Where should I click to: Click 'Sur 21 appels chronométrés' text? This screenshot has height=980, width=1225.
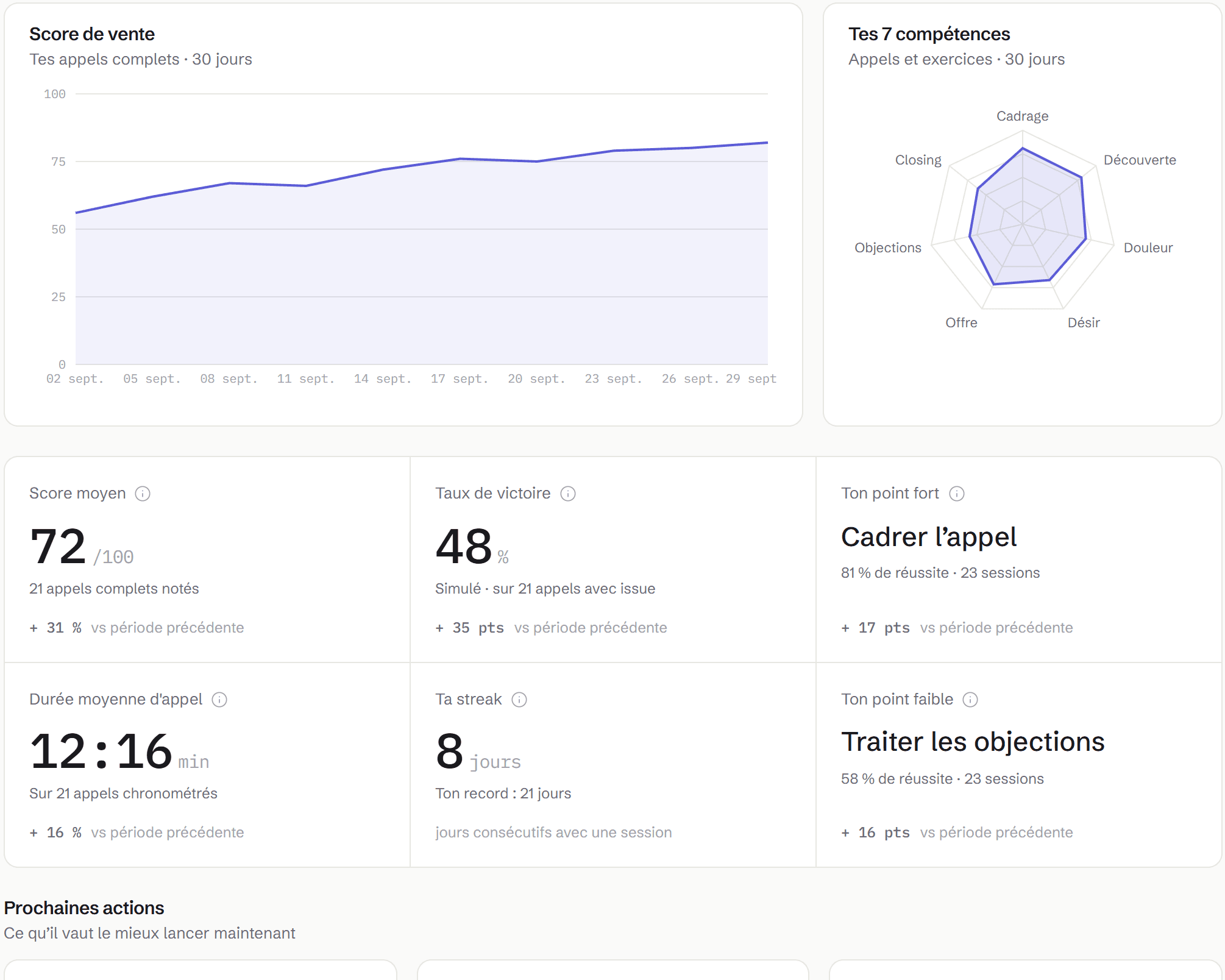click(x=123, y=794)
